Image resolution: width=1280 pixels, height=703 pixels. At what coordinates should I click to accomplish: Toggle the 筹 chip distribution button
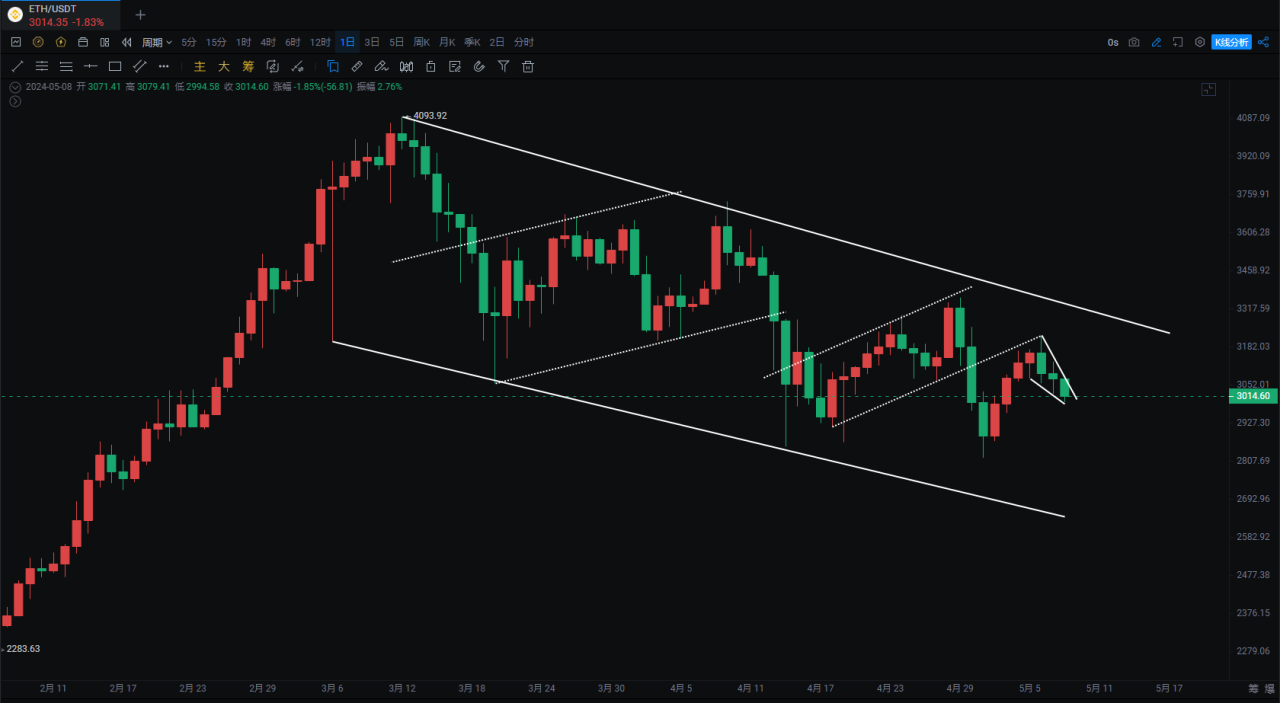pyautogui.click(x=248, y=67)
